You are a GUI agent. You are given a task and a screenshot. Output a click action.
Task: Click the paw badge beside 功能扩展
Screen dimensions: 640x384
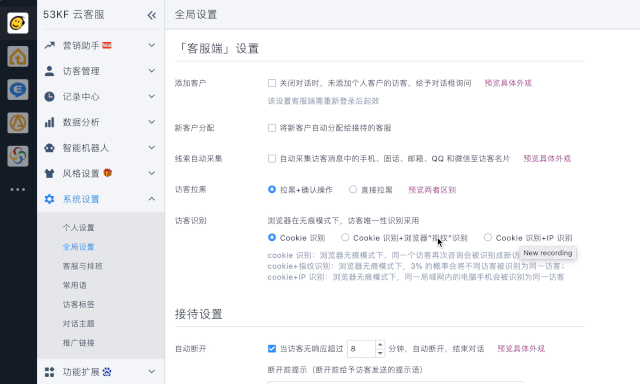point(107,371)
